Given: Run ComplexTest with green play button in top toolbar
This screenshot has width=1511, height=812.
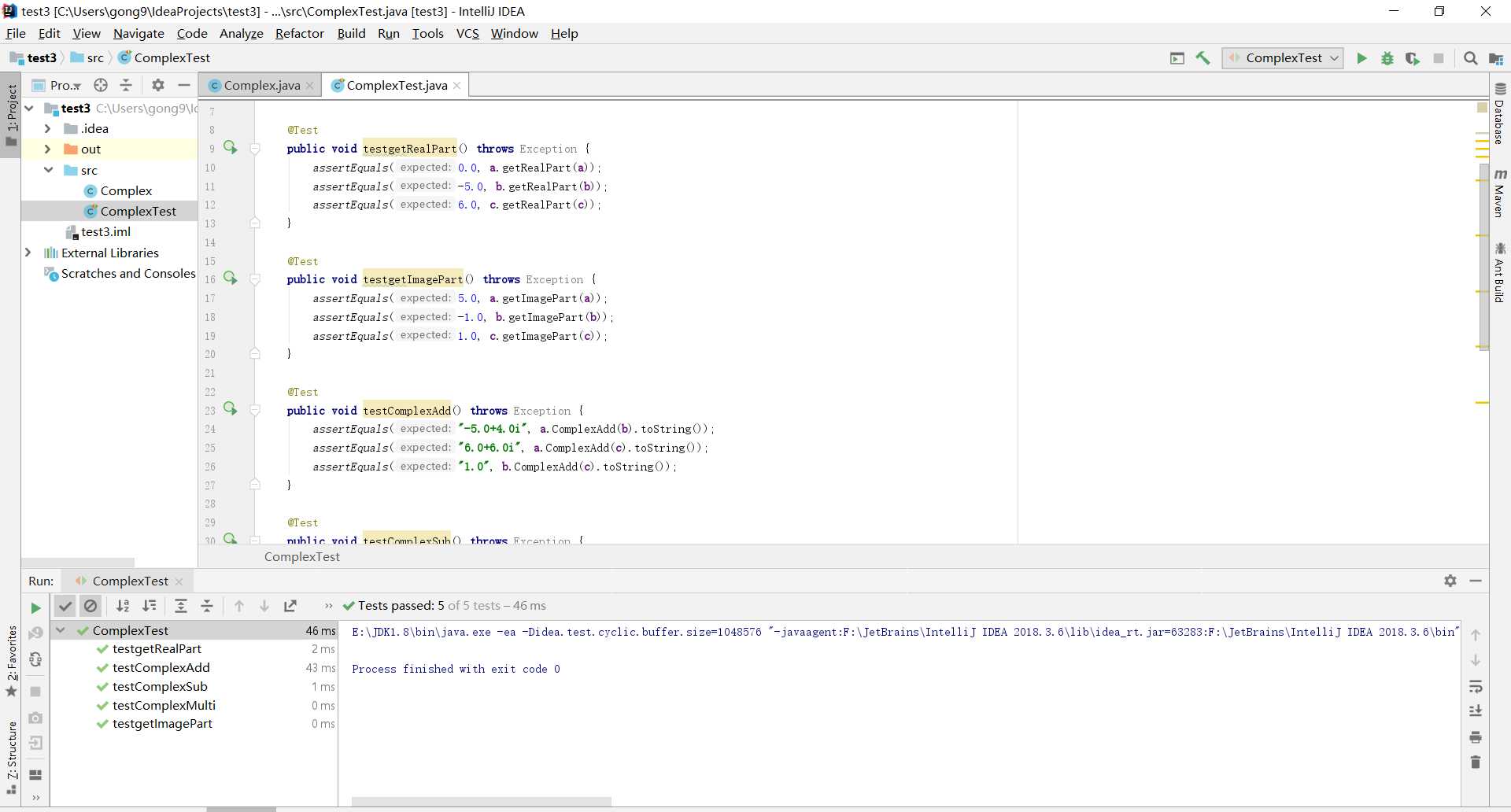Looking at the screenshot, I should pyautogui.click(x=1361, y=58).
